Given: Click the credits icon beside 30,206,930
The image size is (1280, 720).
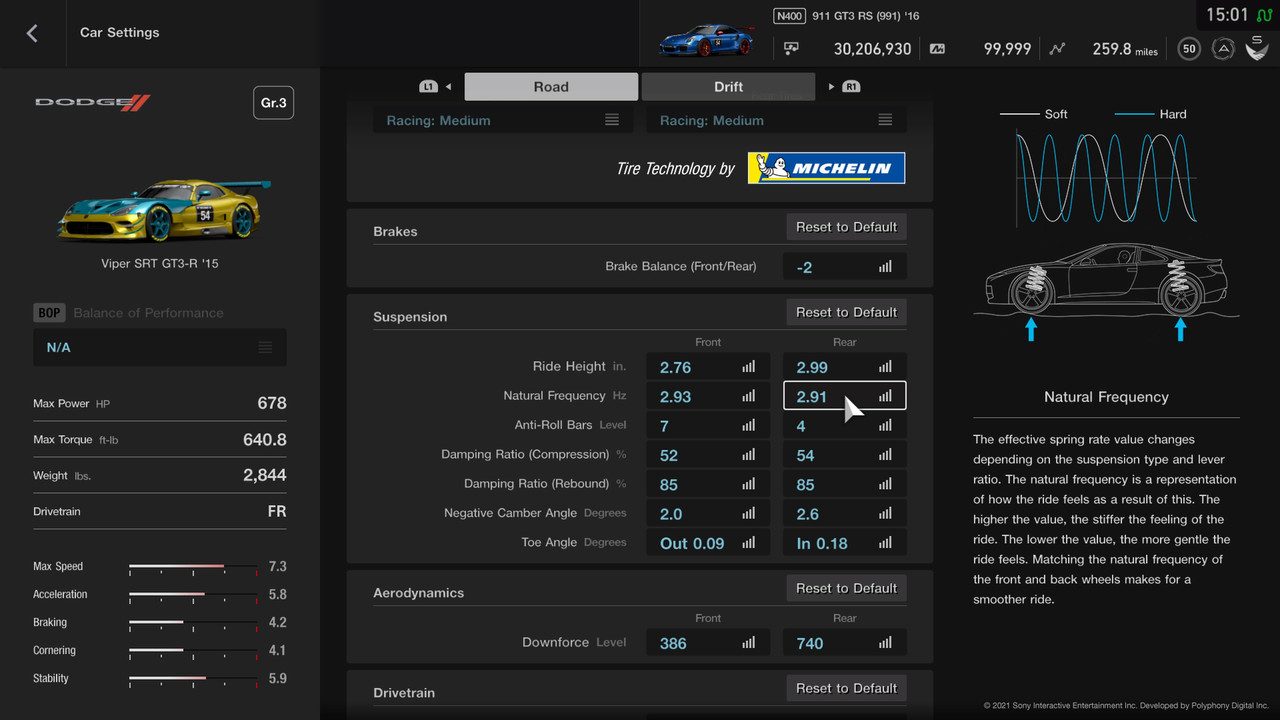Looking at the screenshot, I should 791,48.
